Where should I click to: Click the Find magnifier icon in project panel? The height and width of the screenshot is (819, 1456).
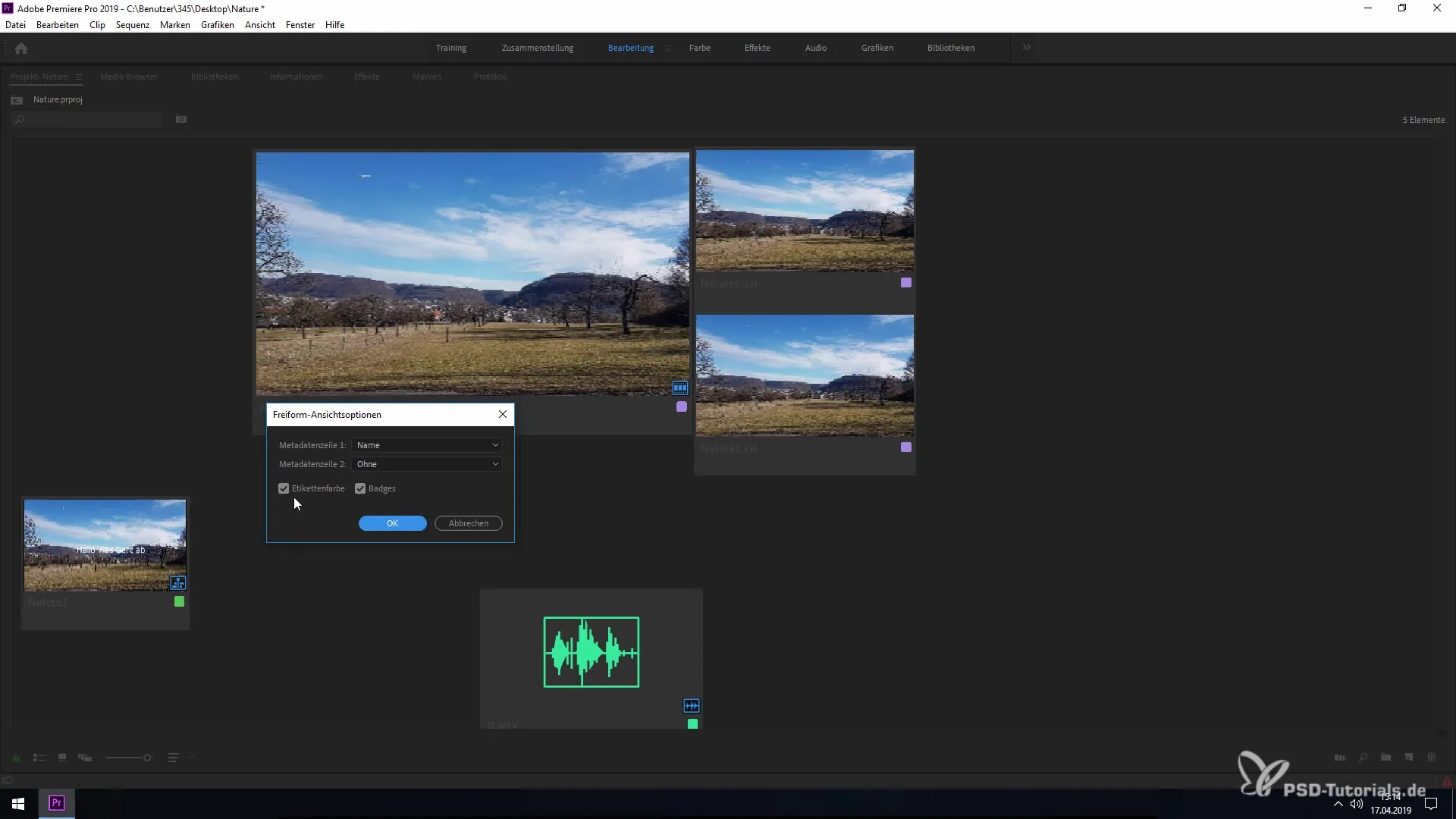[1363, 758]
